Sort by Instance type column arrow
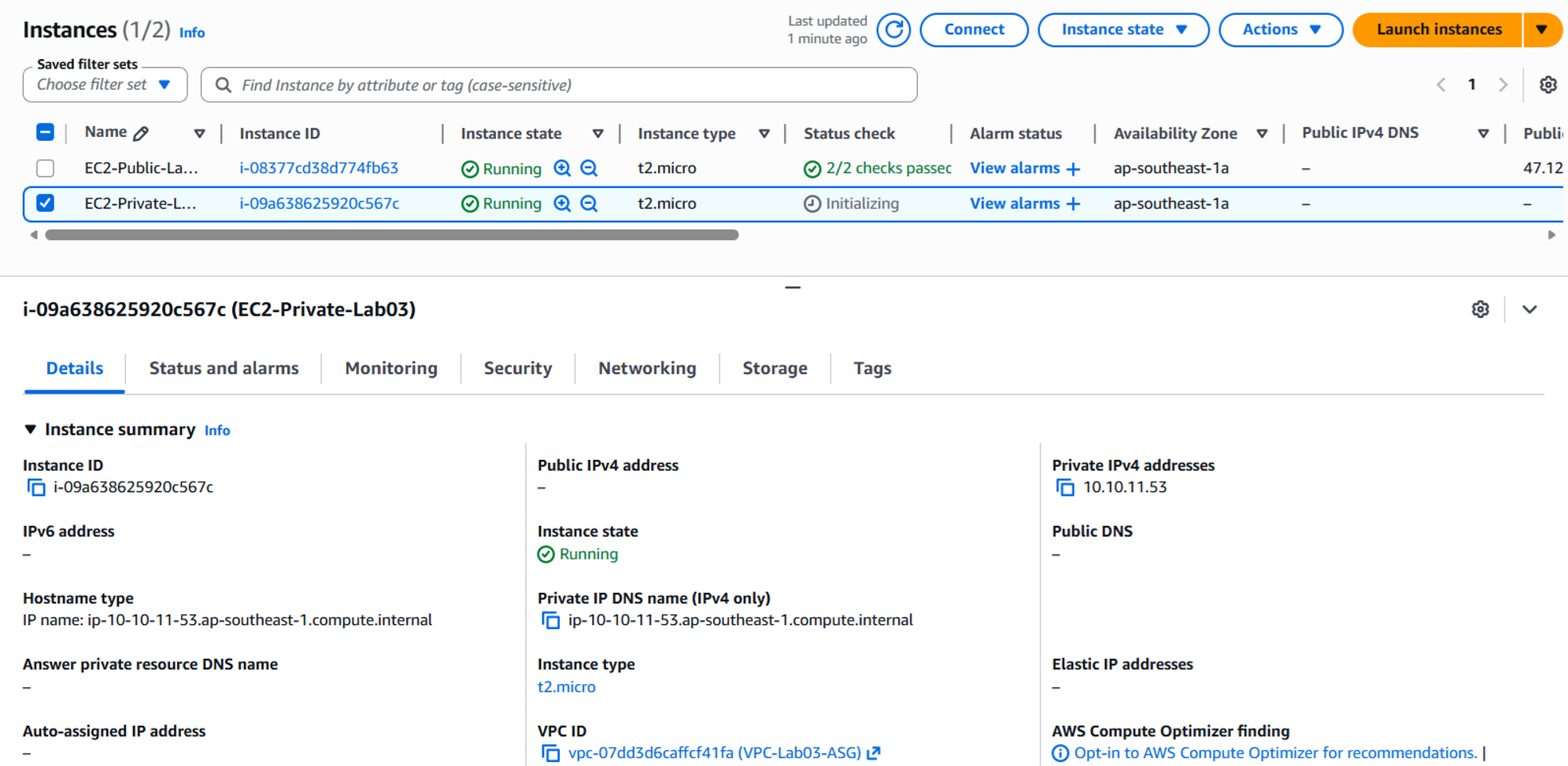 click(x=764, y=134)
